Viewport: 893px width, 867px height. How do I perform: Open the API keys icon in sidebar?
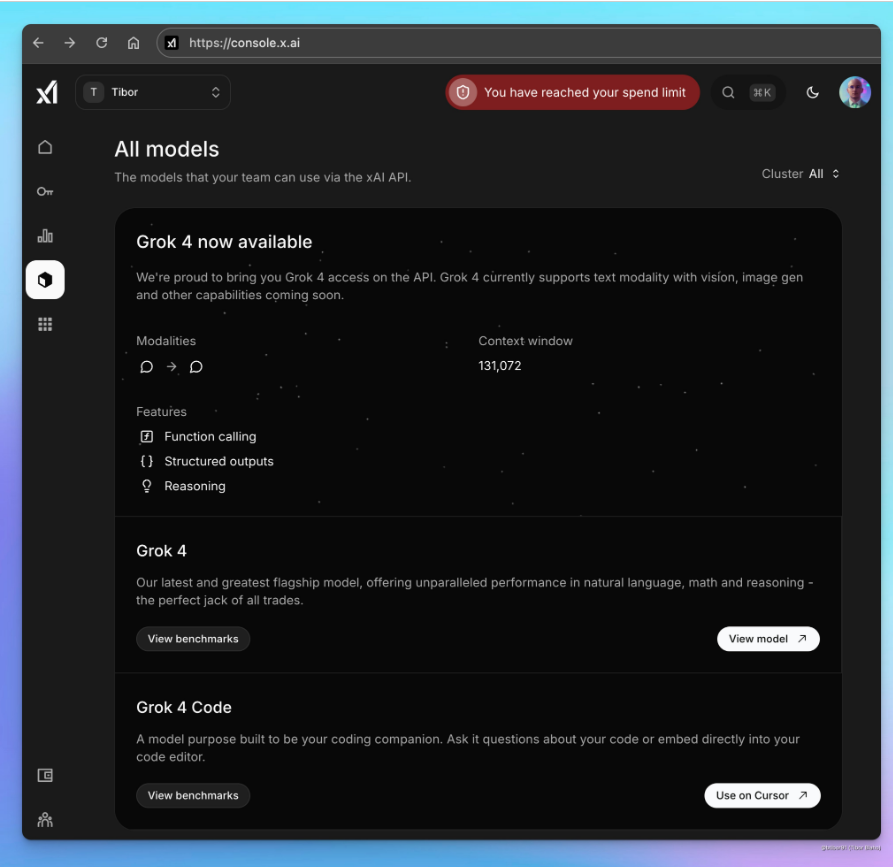click(45, 192)
